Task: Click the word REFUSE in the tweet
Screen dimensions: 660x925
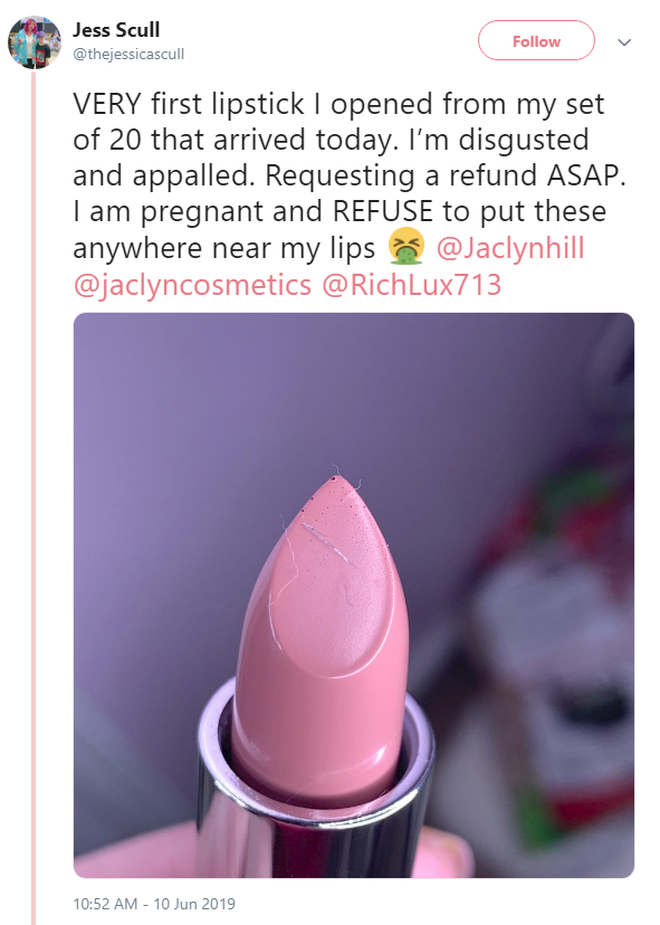Action: point(383,211)
